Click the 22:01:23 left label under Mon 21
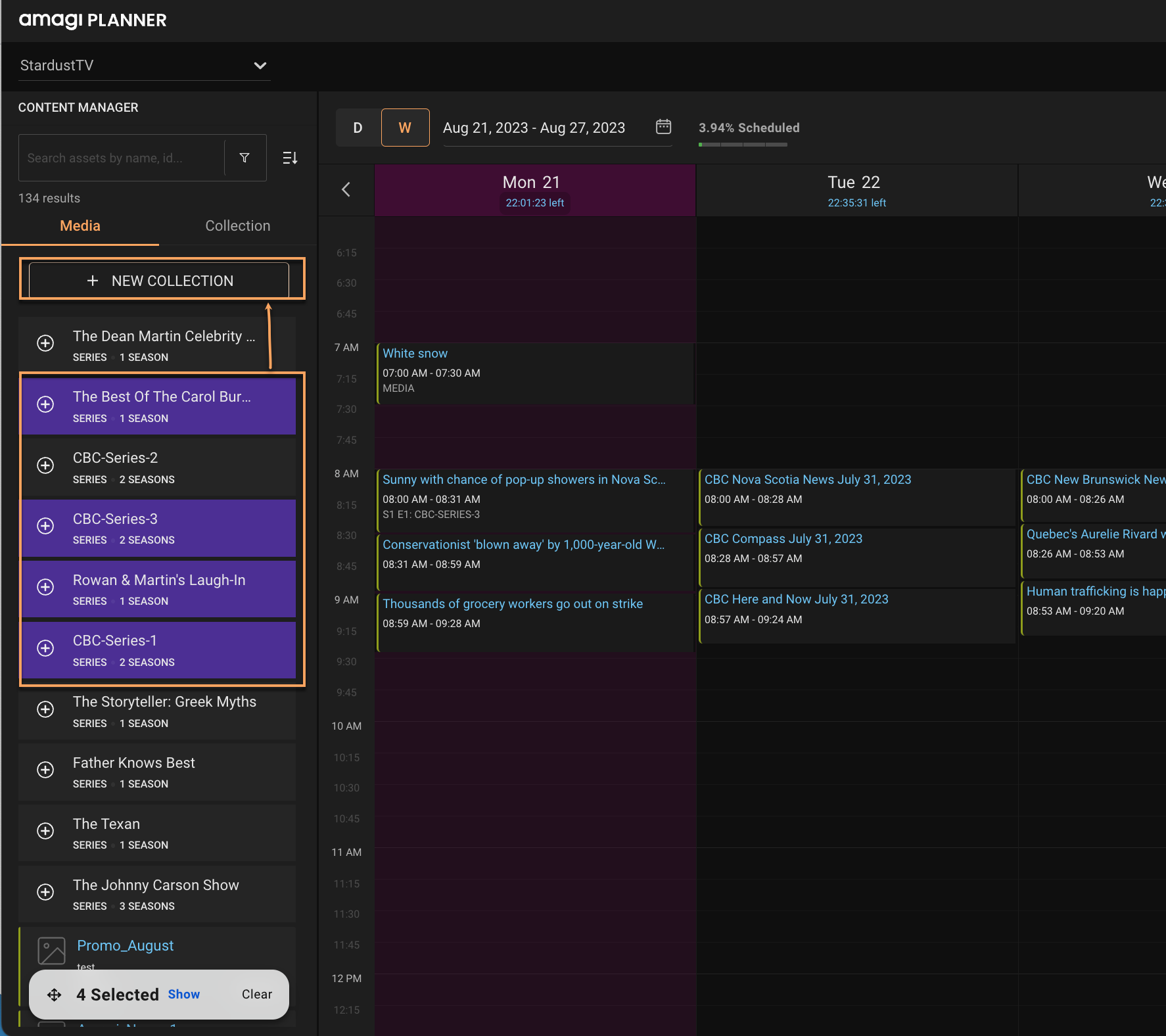 coord(535,202)
